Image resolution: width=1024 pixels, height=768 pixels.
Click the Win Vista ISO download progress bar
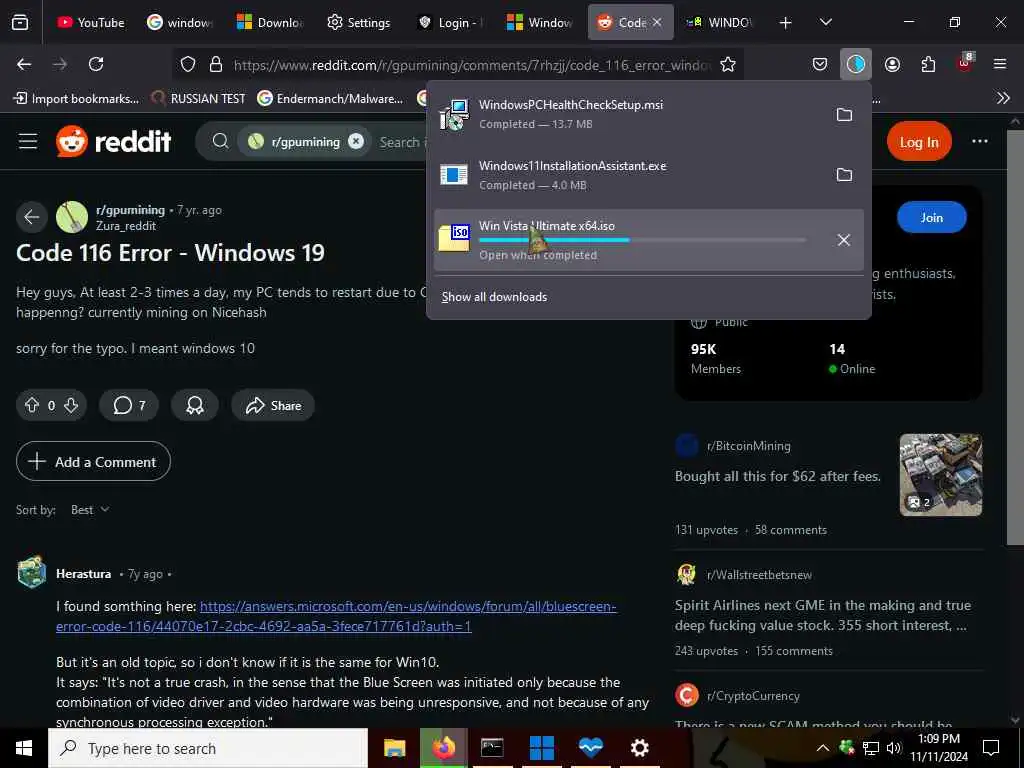(643, 240)
